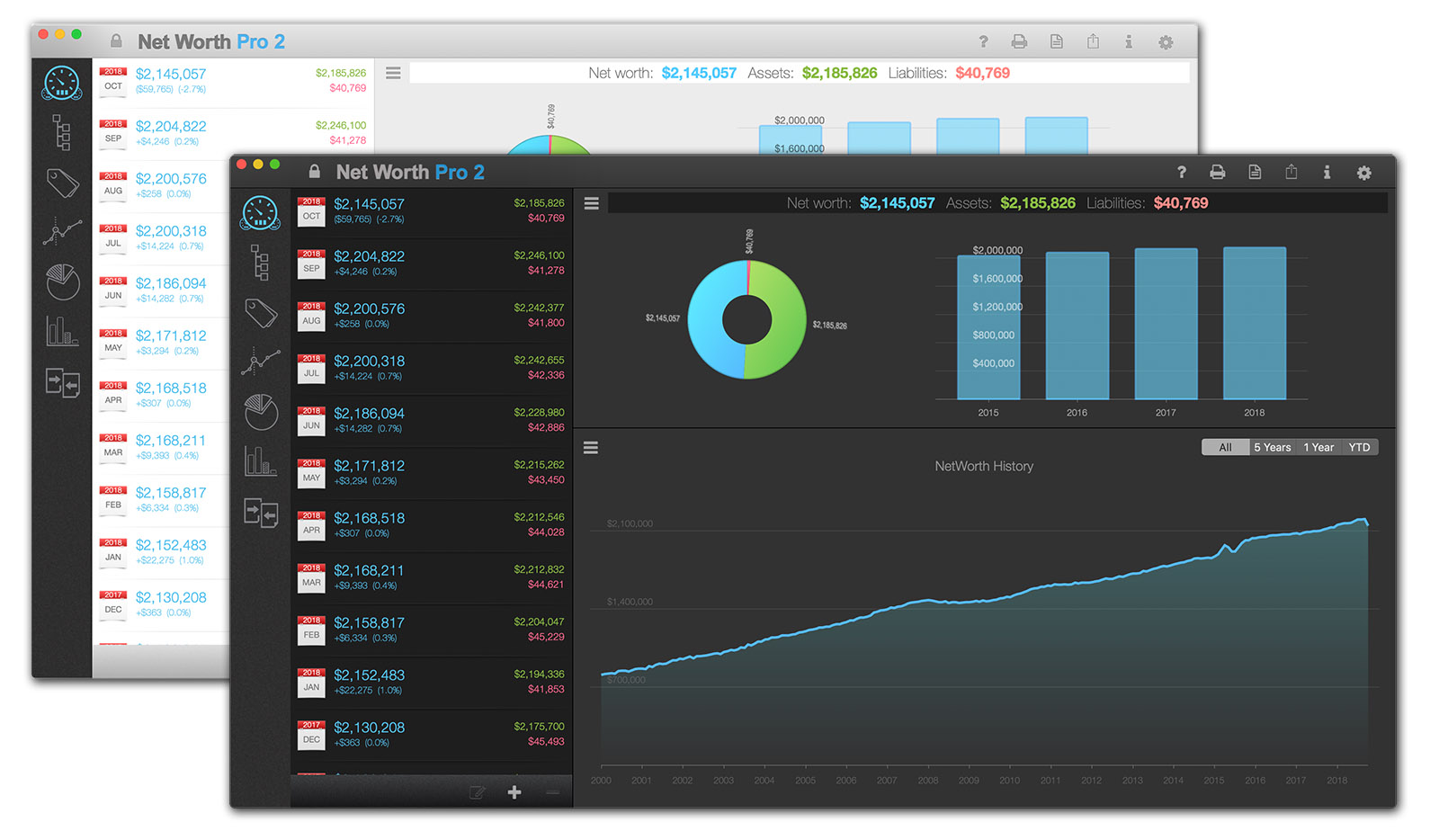Select the 5 Years range tab

click(1272, 447)
